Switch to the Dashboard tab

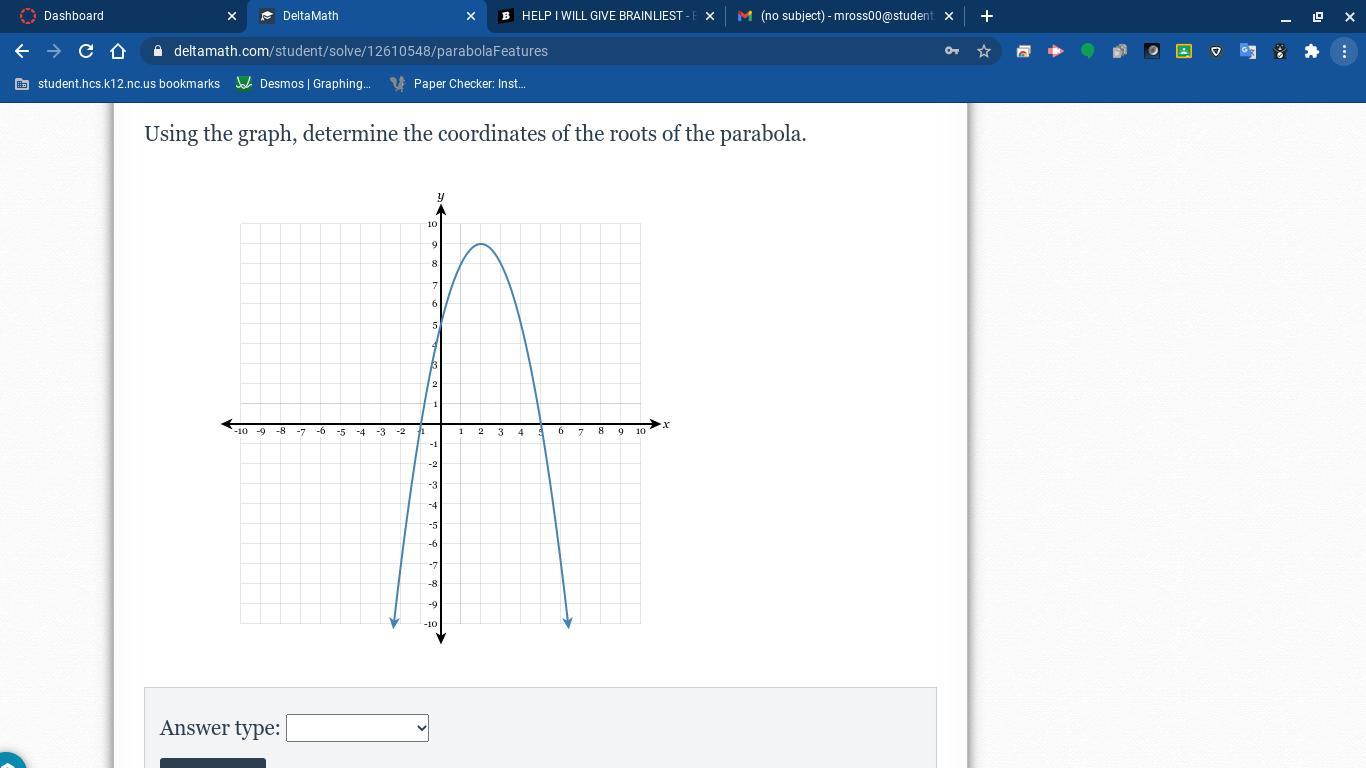click(x=125, y=16)
